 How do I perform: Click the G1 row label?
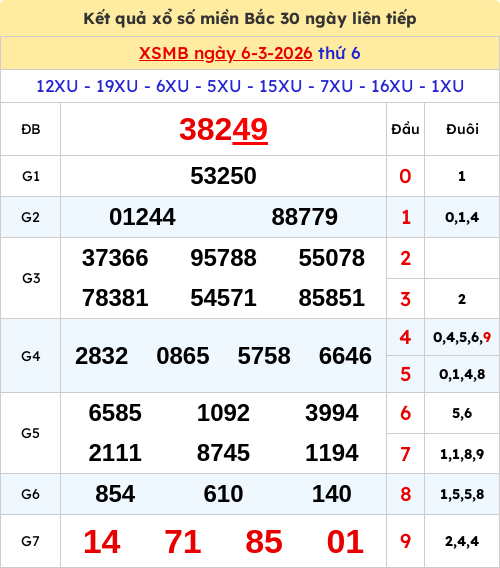31,176
